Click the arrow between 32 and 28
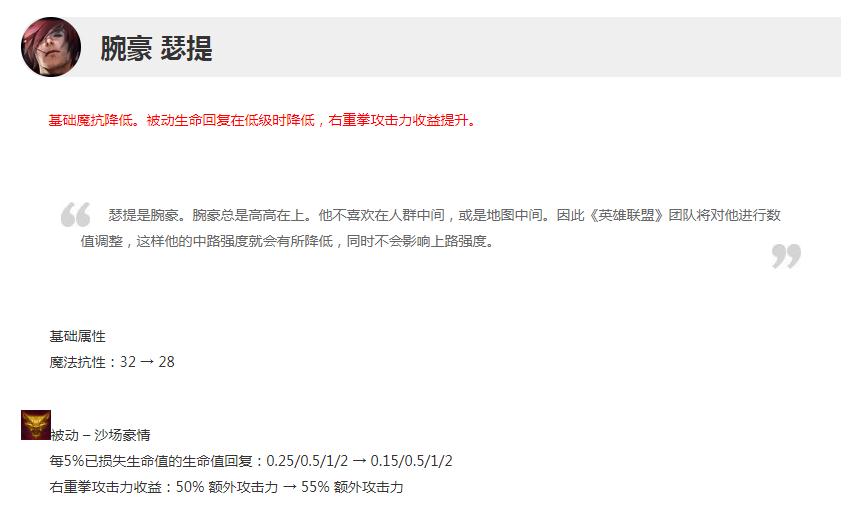The height and width of the screenshot is (526, 851). pos(147,362)
